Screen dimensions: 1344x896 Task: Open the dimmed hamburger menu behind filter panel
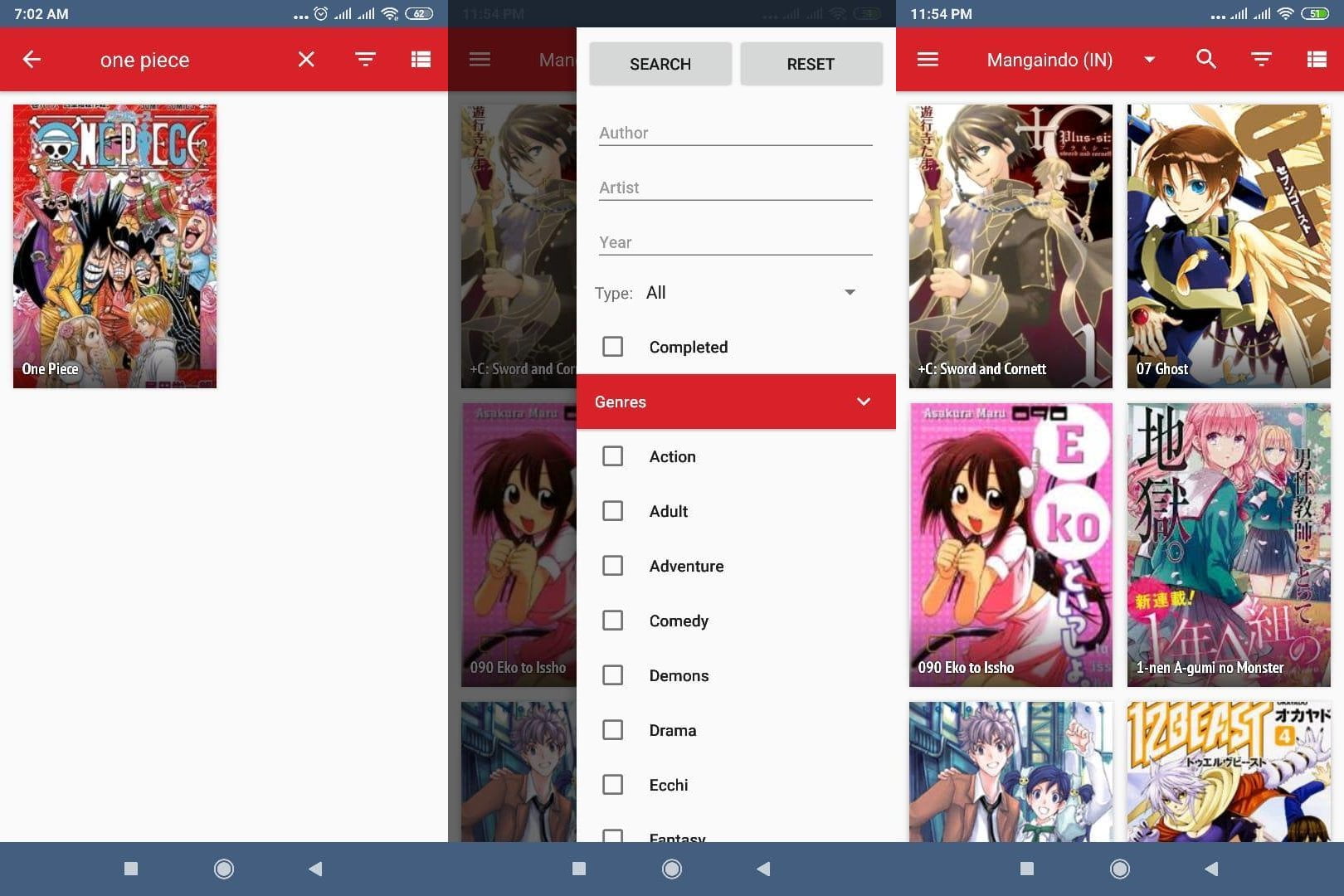480,59
